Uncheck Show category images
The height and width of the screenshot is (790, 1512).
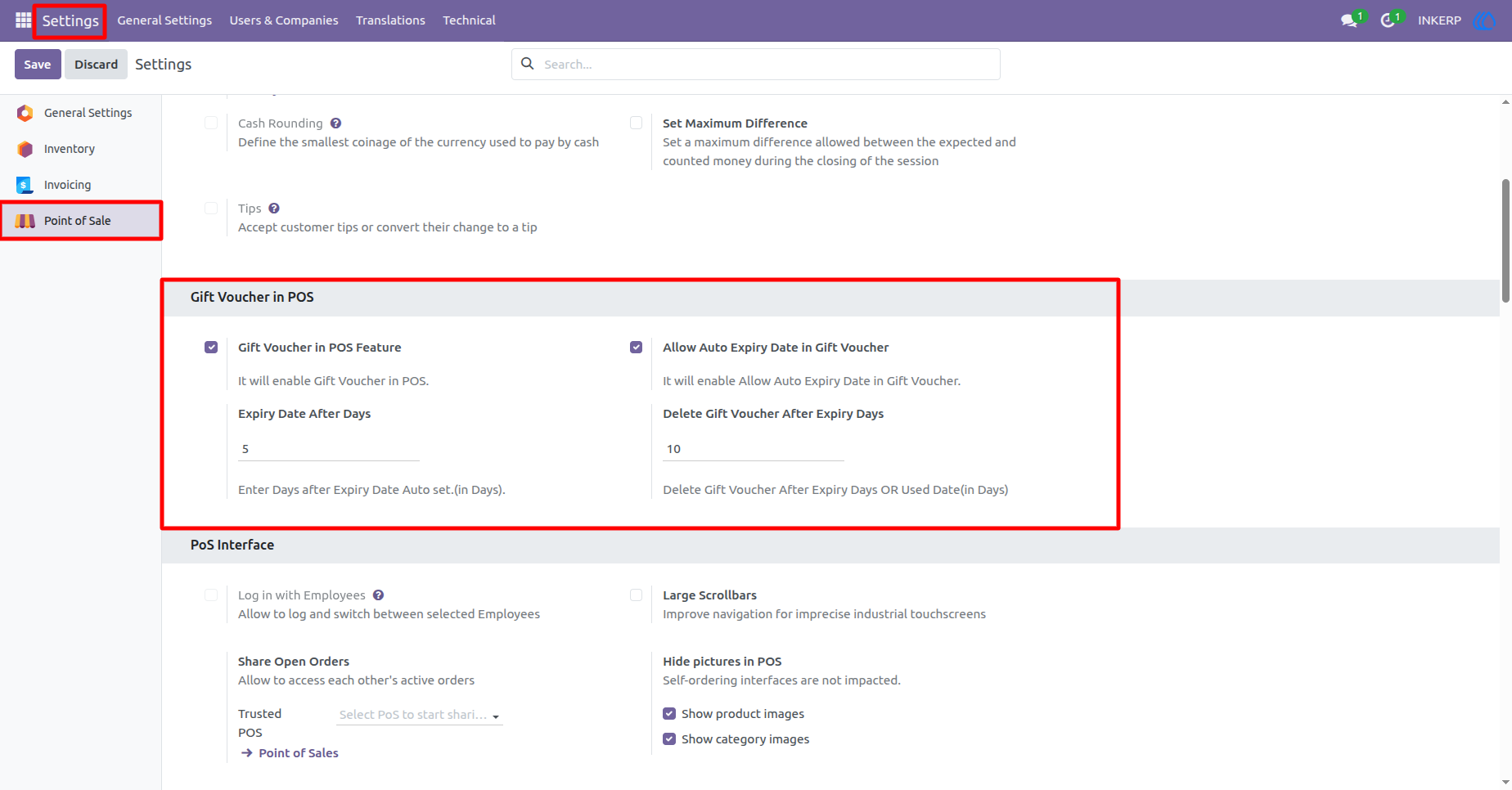(669, 739)
